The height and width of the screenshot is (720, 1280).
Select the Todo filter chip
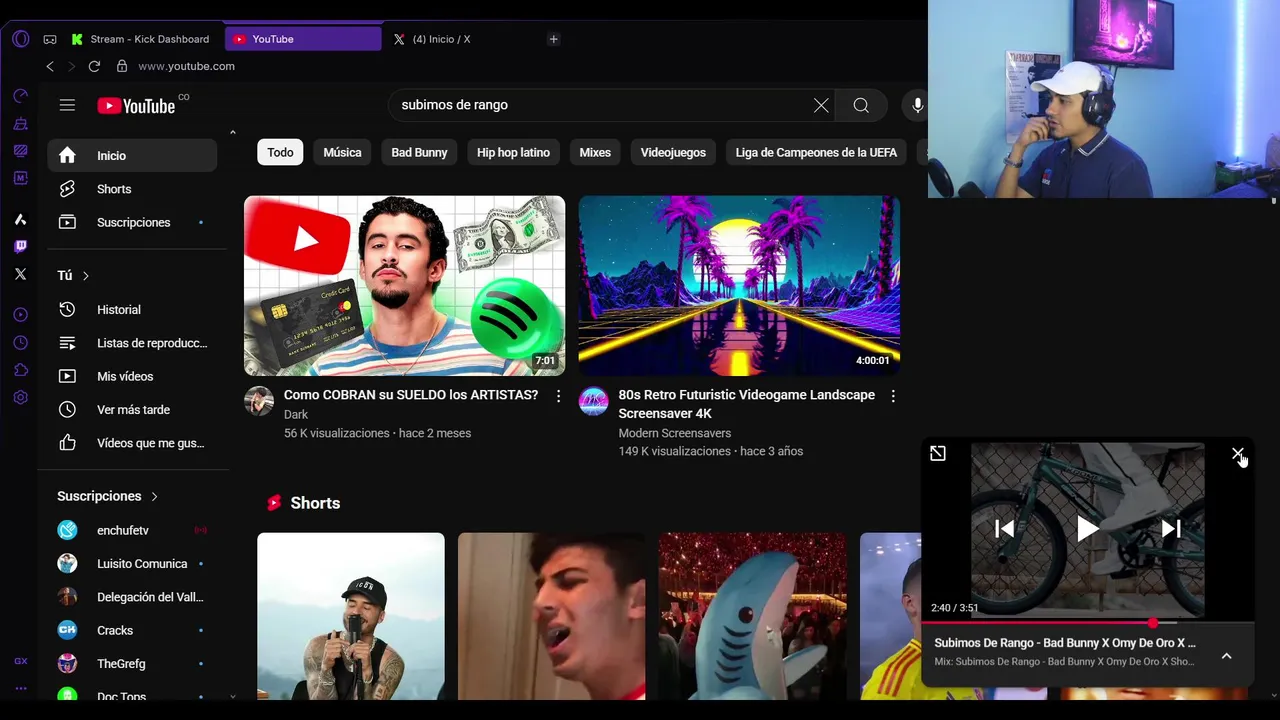[x=280, y=152]
